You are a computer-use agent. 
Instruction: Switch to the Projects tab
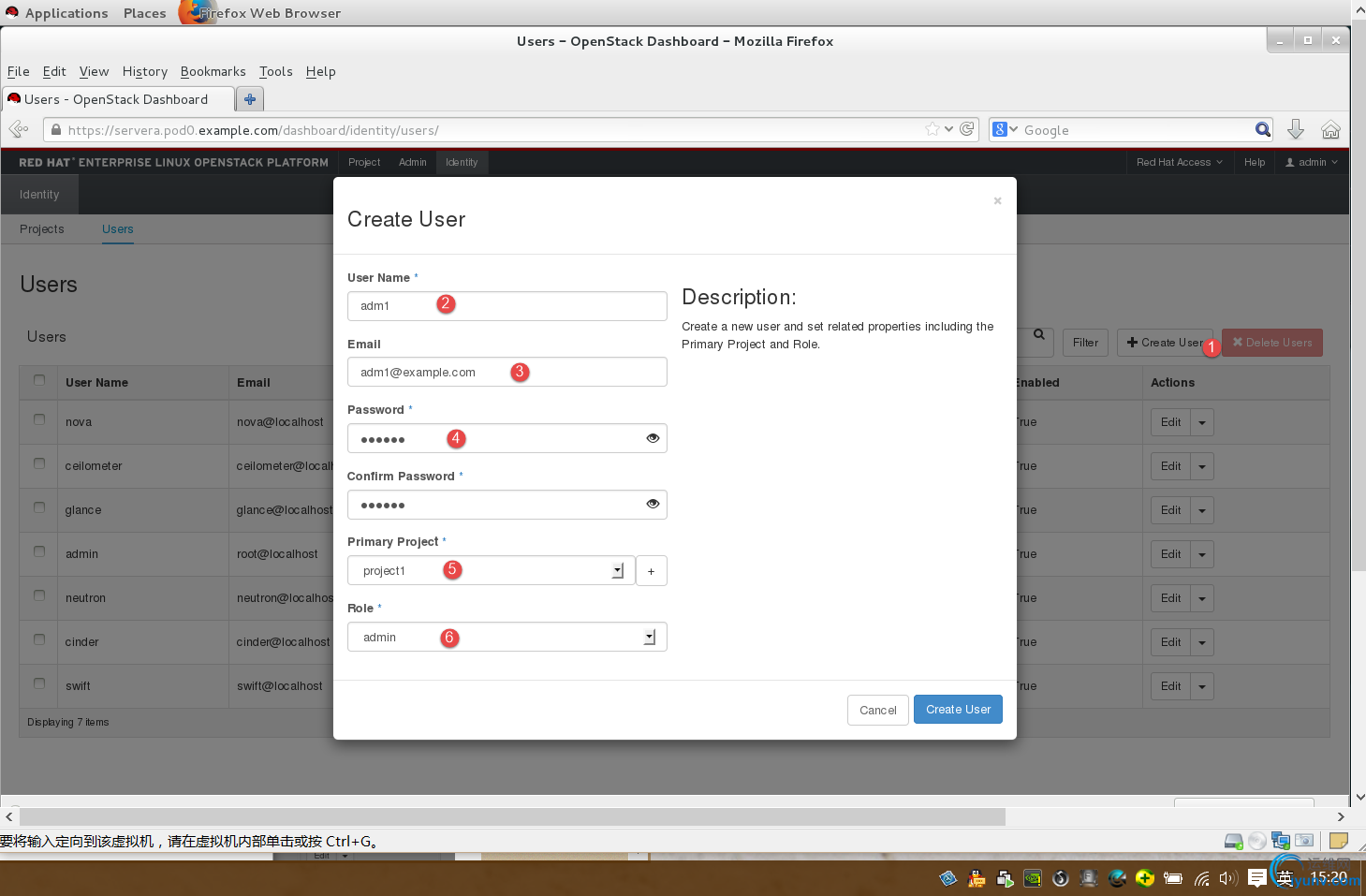[x=42, y=229]
